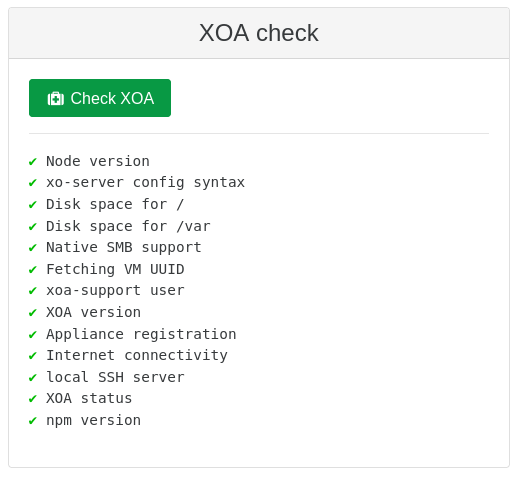Viewport: 520px width, 477px height.
Task: Select the npm version result text
Action: (93, 420)
